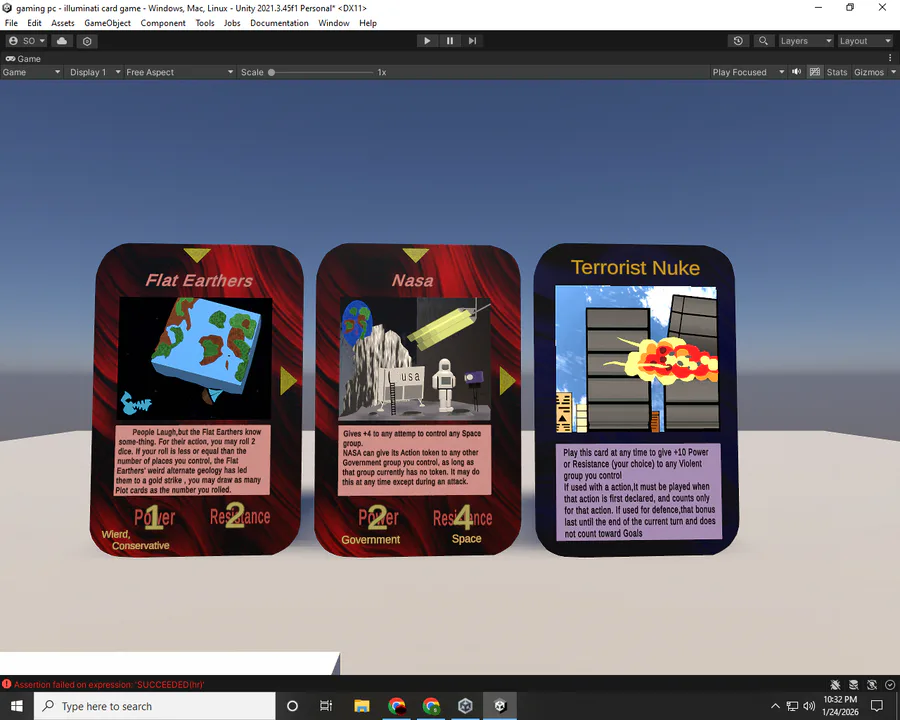
Task: Toggle Mute Audio speaker icon
Action: pos(797,72)
